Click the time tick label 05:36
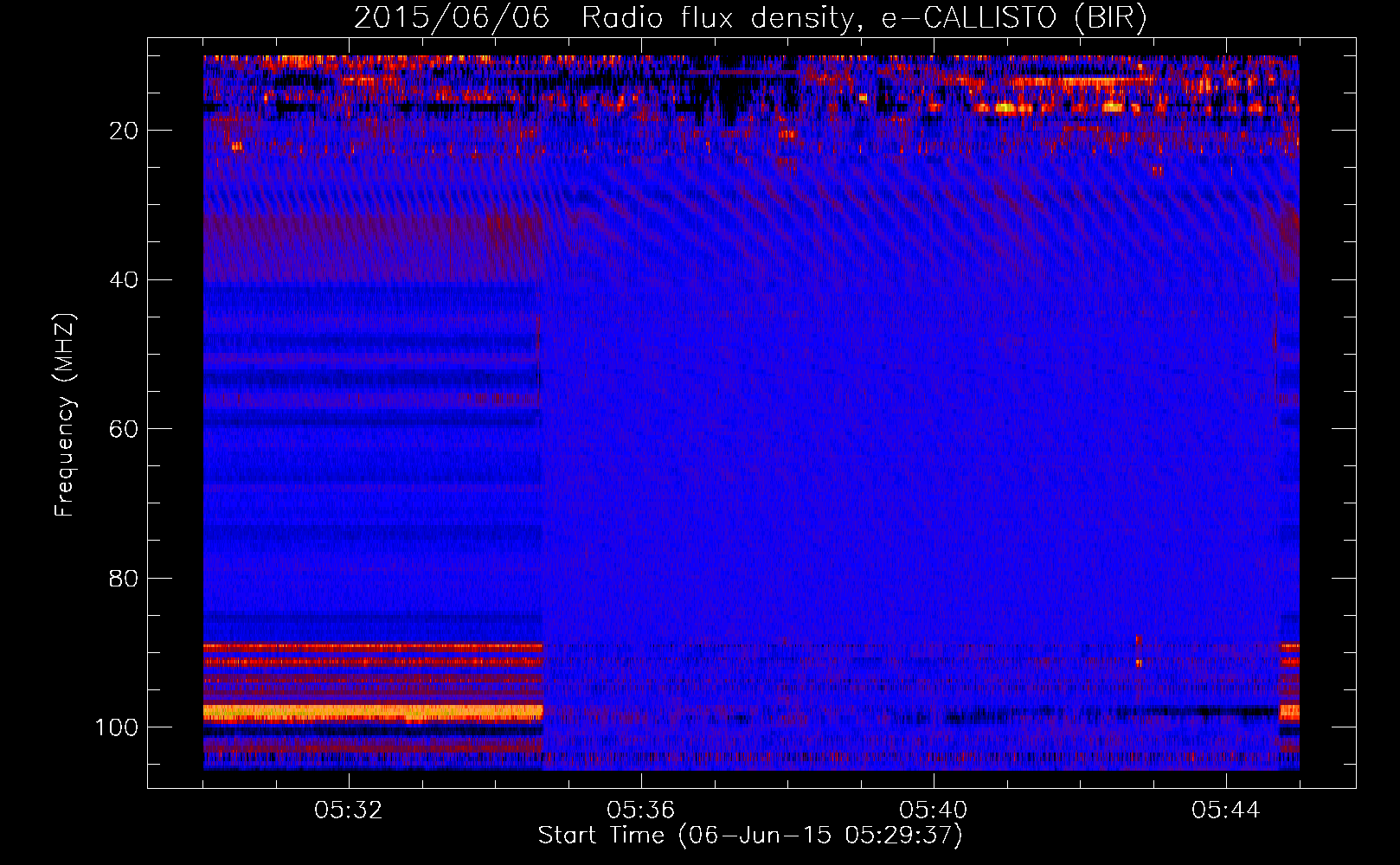This screenshot has height=865, width=1400. pyautogui.click(x=641, y=811)
